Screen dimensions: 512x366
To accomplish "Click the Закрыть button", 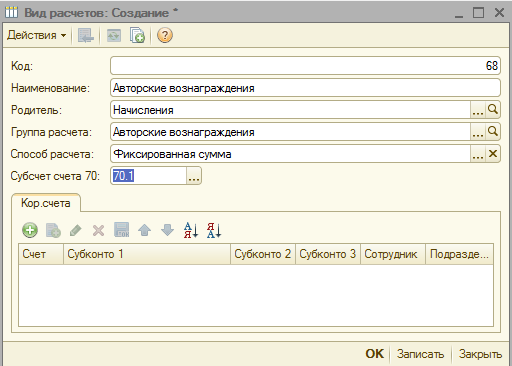I will (480, 354).
